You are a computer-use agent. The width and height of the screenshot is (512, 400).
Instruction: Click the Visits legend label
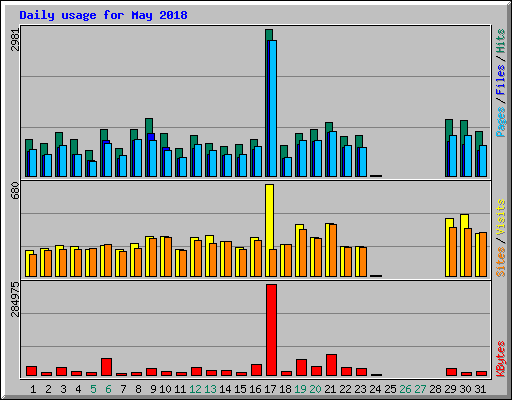501,218
